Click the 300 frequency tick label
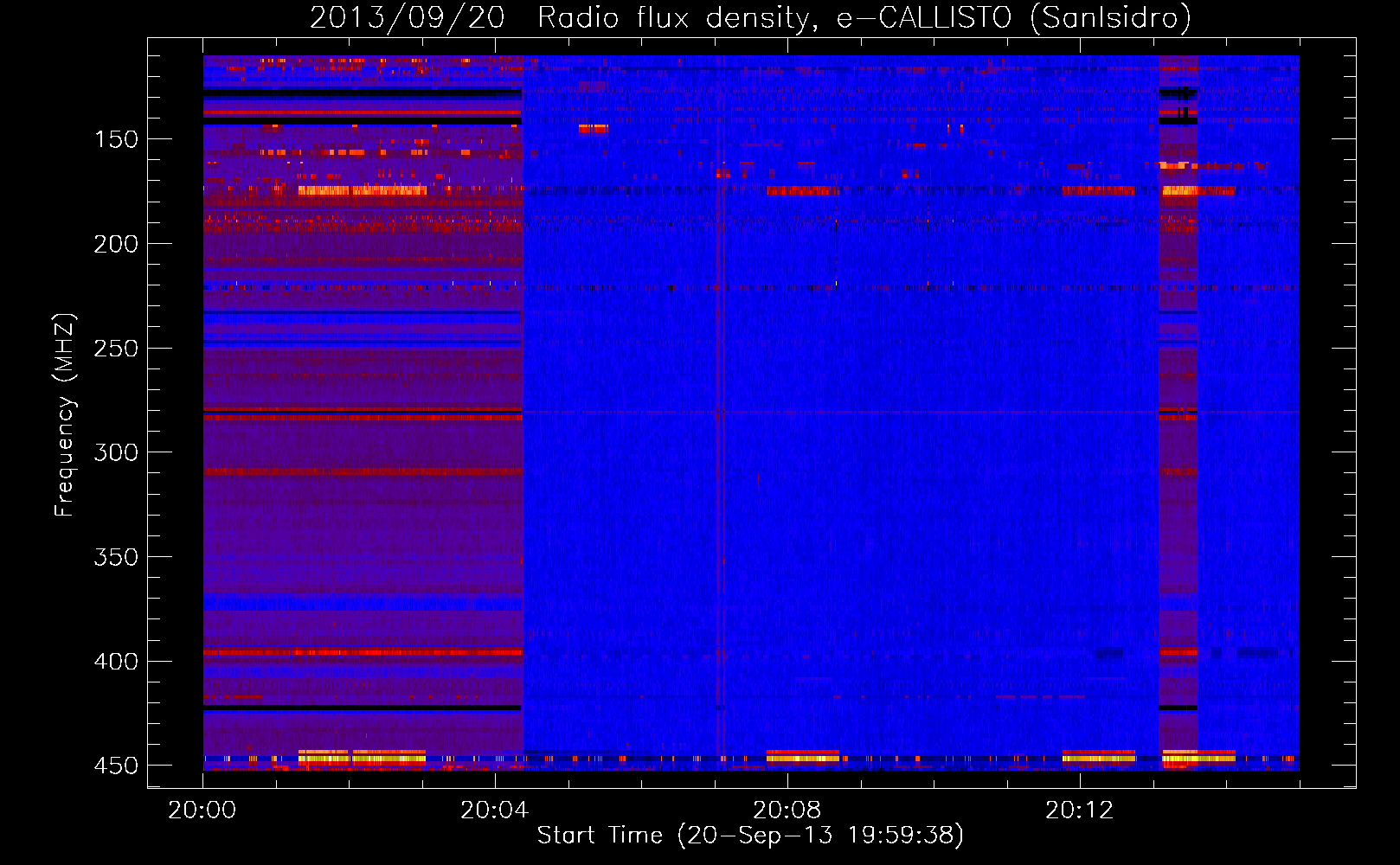 point(116,452)
